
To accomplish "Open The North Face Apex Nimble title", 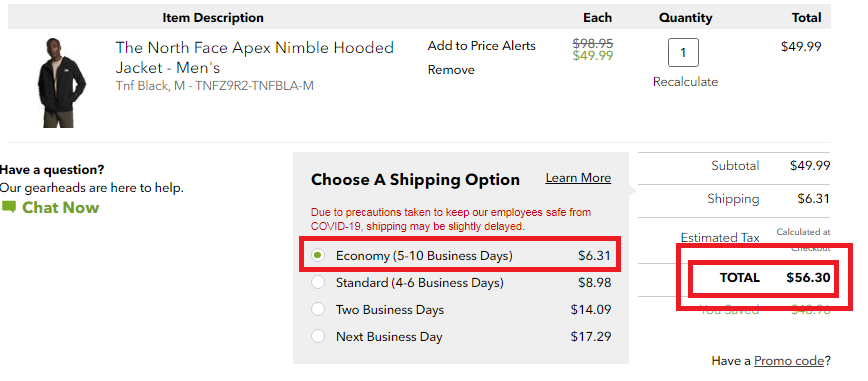I will 255,57.
